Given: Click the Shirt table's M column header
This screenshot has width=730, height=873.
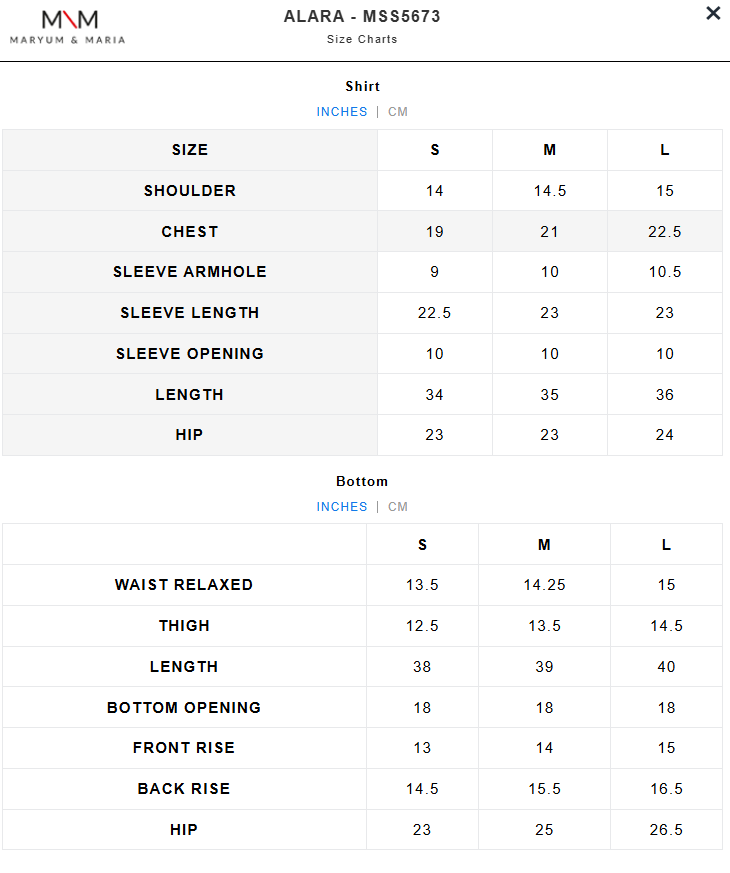Looking at the screenshot, I should pos(550,150).
